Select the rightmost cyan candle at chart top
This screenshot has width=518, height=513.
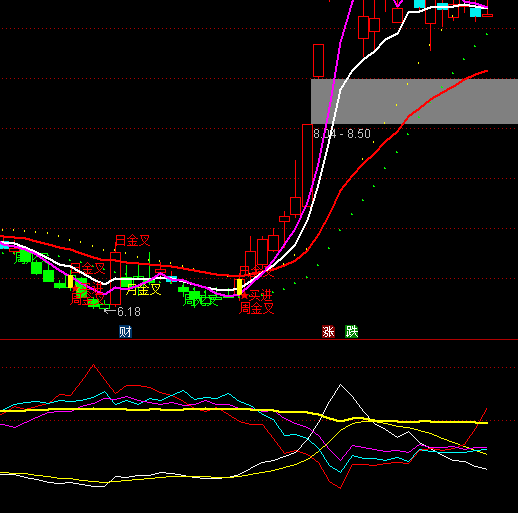click(475, 12)
